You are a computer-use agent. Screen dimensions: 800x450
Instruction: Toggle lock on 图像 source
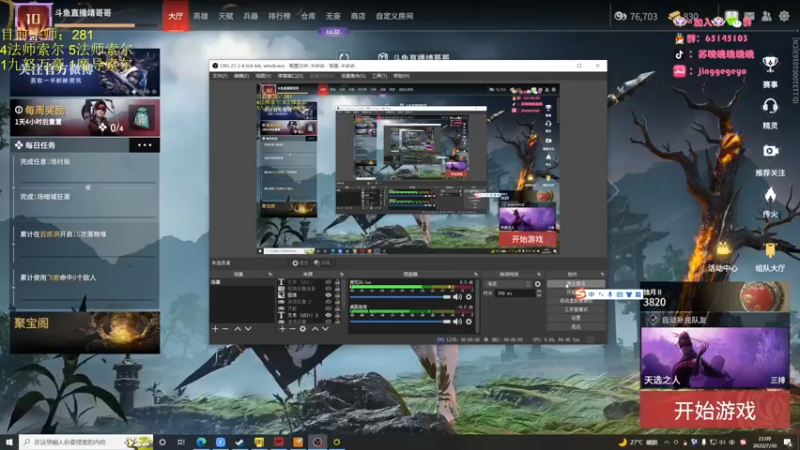pyautogui.click(x=337, y=295)
